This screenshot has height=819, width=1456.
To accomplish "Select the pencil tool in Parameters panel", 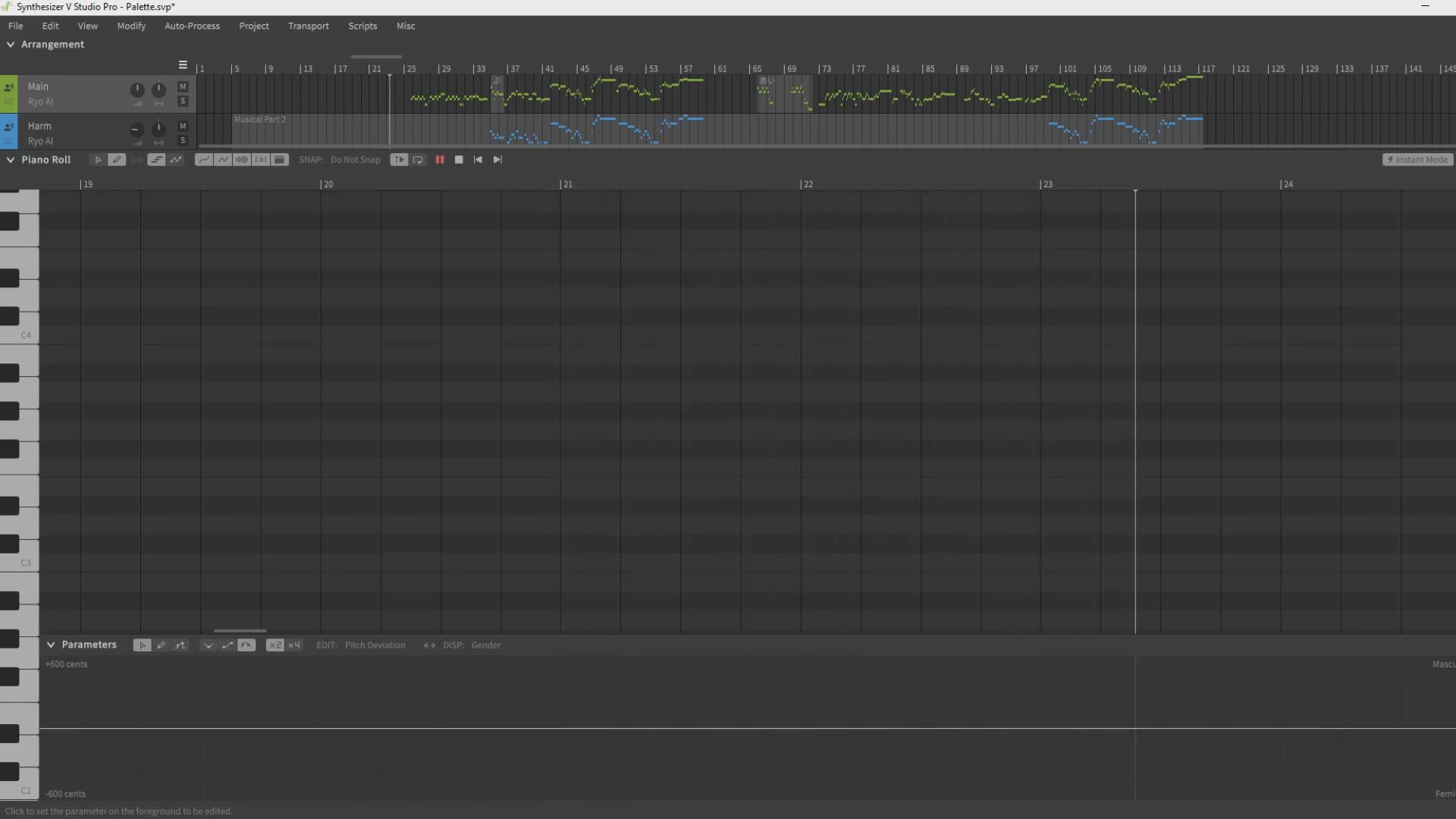I will pos(161,645).
